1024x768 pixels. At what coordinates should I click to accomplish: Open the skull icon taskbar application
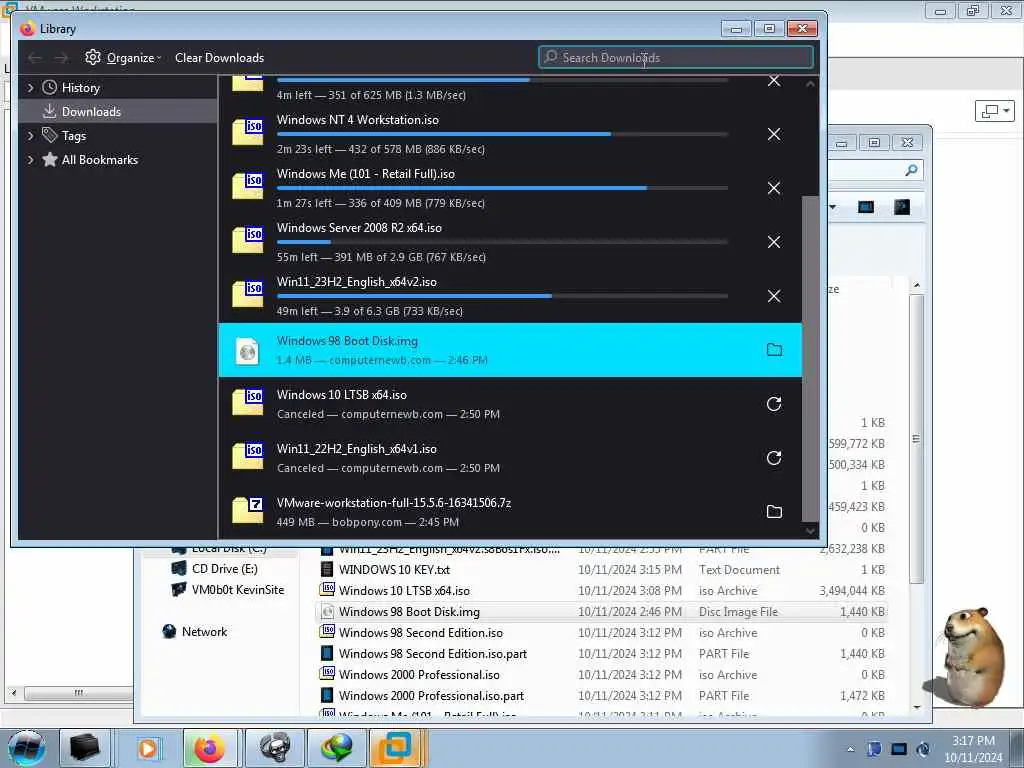(x=275, y=748)
